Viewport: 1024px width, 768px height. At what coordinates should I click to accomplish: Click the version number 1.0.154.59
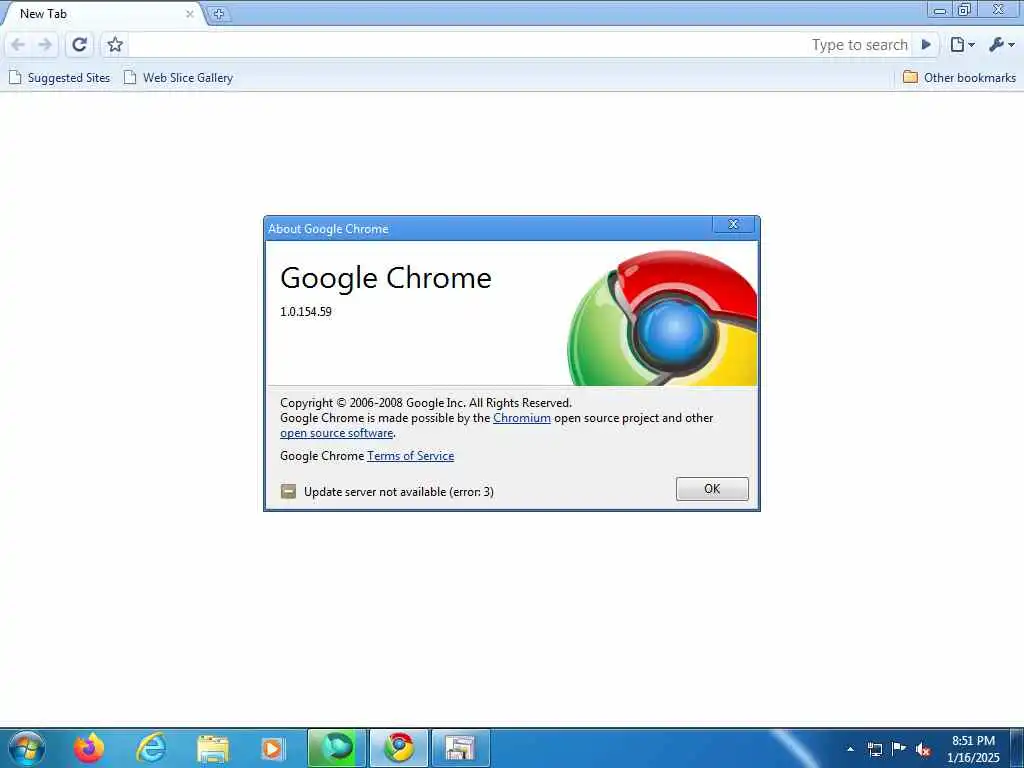tap(306, 312)
